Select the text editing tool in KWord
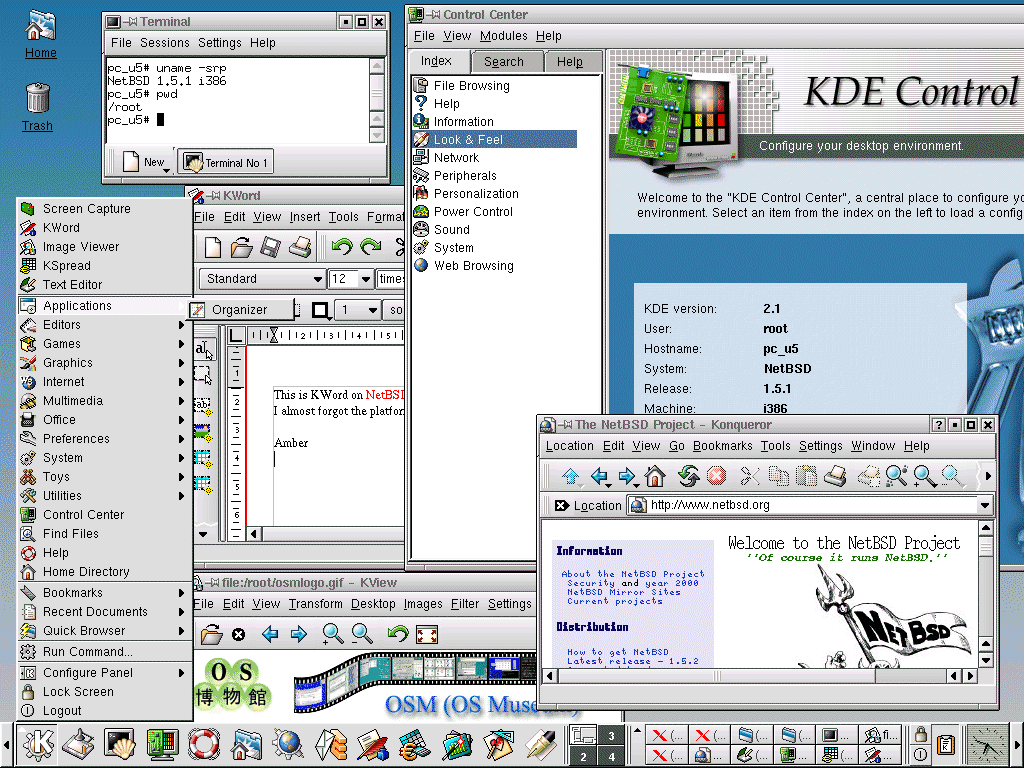1024x768 pixels. (204, 350)
